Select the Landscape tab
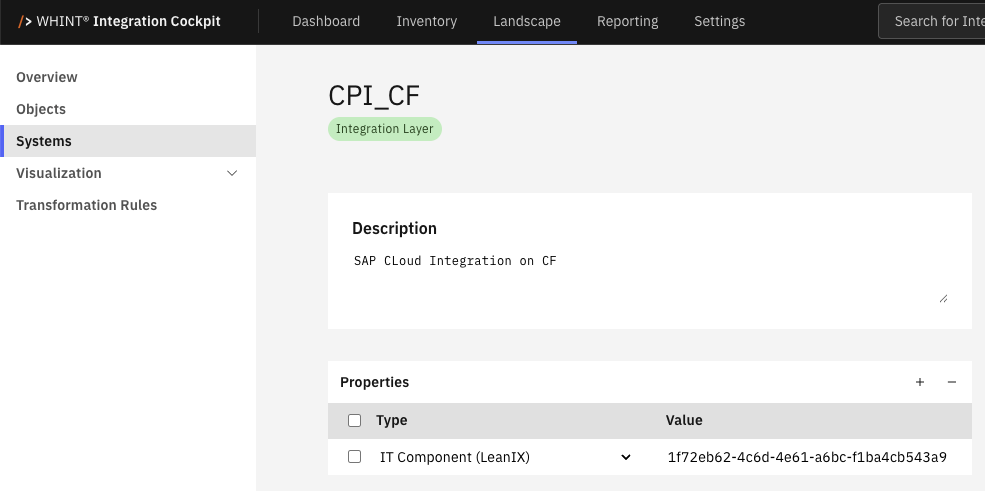 pyautogui.click(x=527, y=21)
